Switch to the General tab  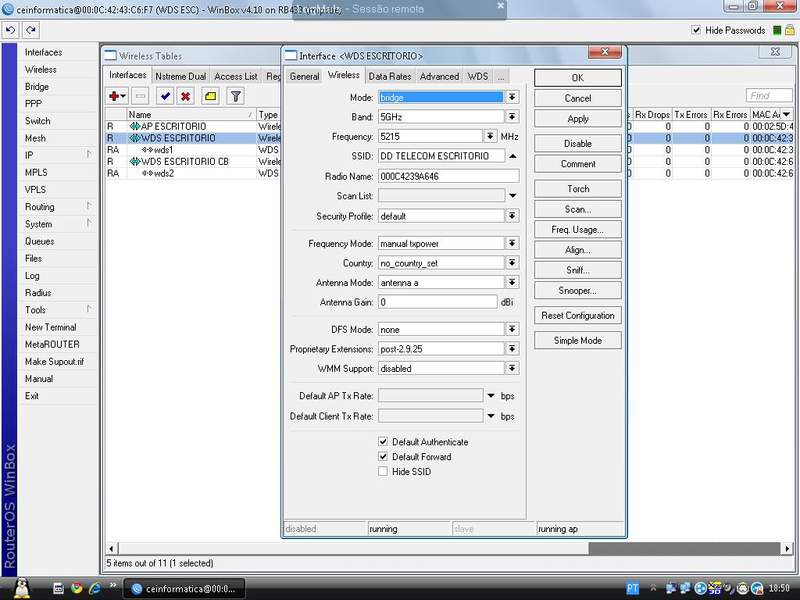(x=304, y=76)
